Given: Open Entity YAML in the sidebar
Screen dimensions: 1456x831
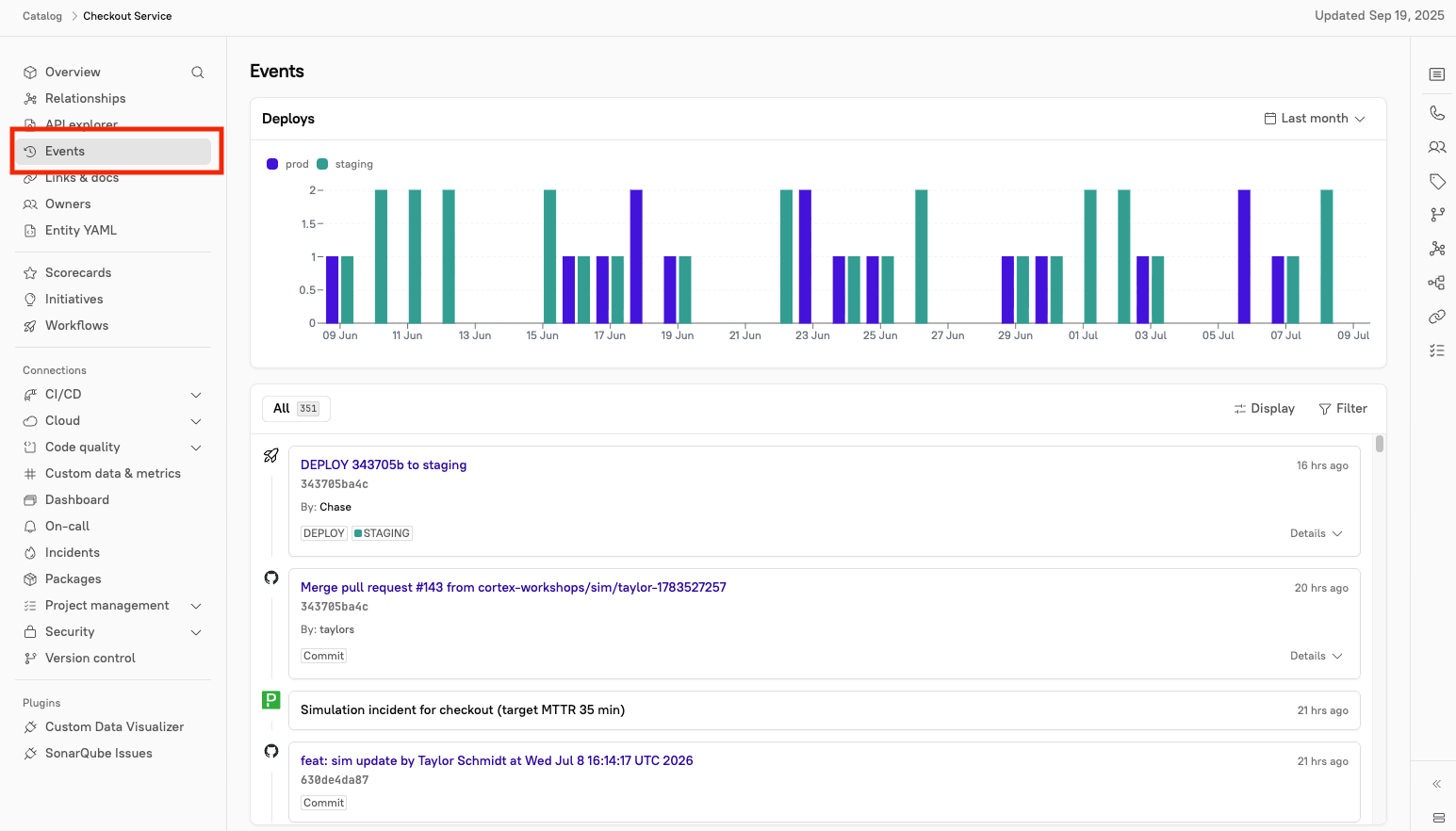Looking at the screenshot, I should coord(81,231).
